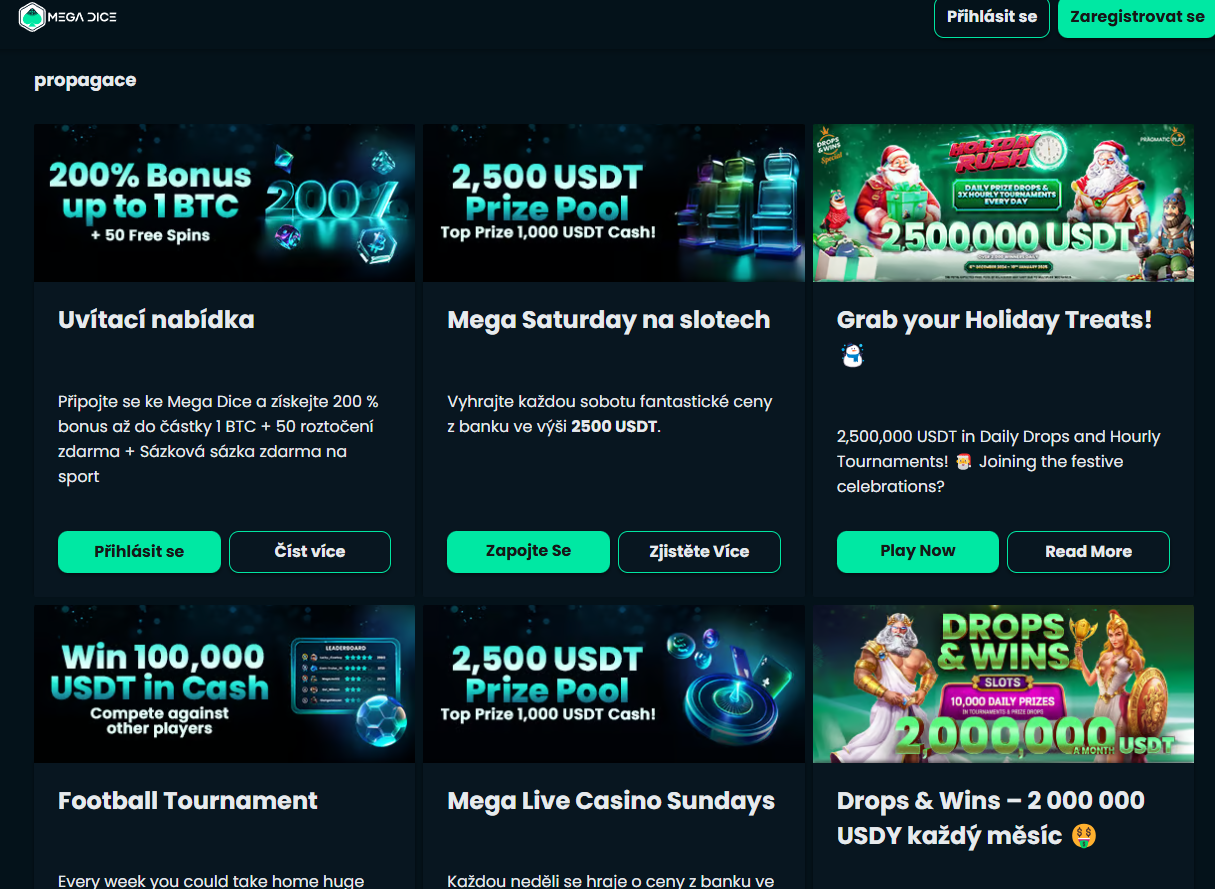Open the Mega Live Casino Sundays banner
The image size is (1215, 889).
coord(614,684)
